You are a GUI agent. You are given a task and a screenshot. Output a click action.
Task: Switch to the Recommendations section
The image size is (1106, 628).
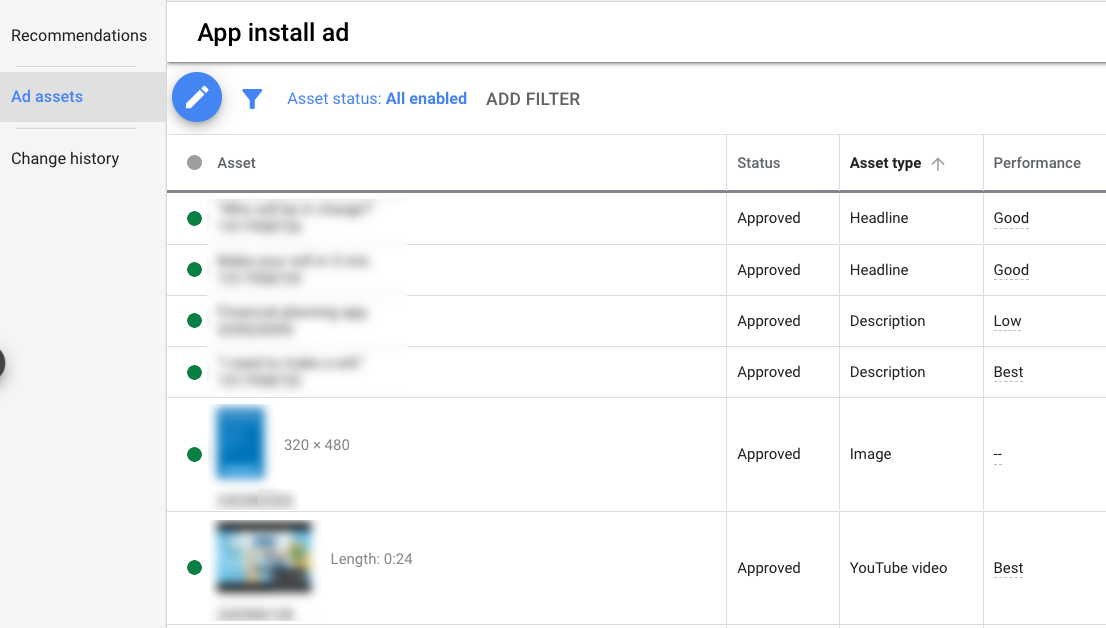[x=78, y=35]
